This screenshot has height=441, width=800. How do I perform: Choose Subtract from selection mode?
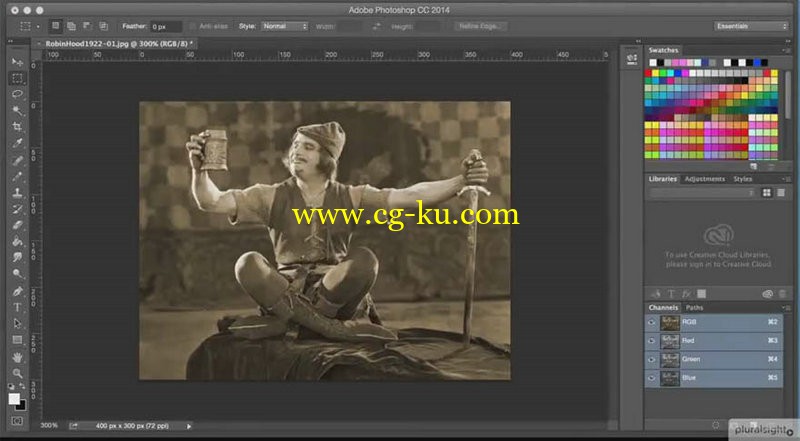pyautogui.click(x=87, y=26)
